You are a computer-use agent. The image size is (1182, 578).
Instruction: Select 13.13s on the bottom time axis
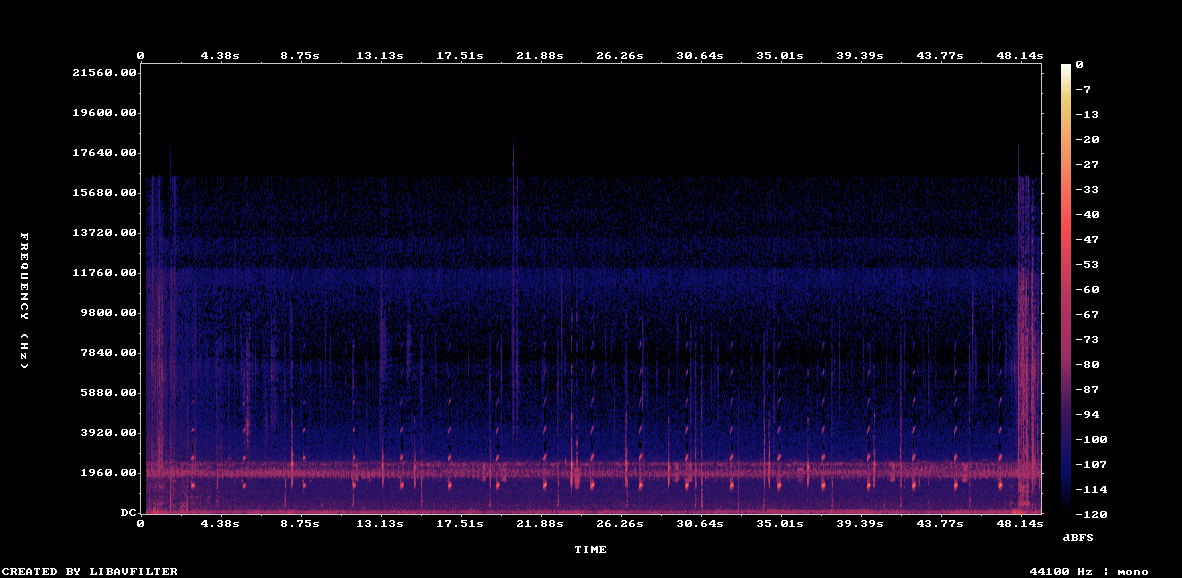380,523
